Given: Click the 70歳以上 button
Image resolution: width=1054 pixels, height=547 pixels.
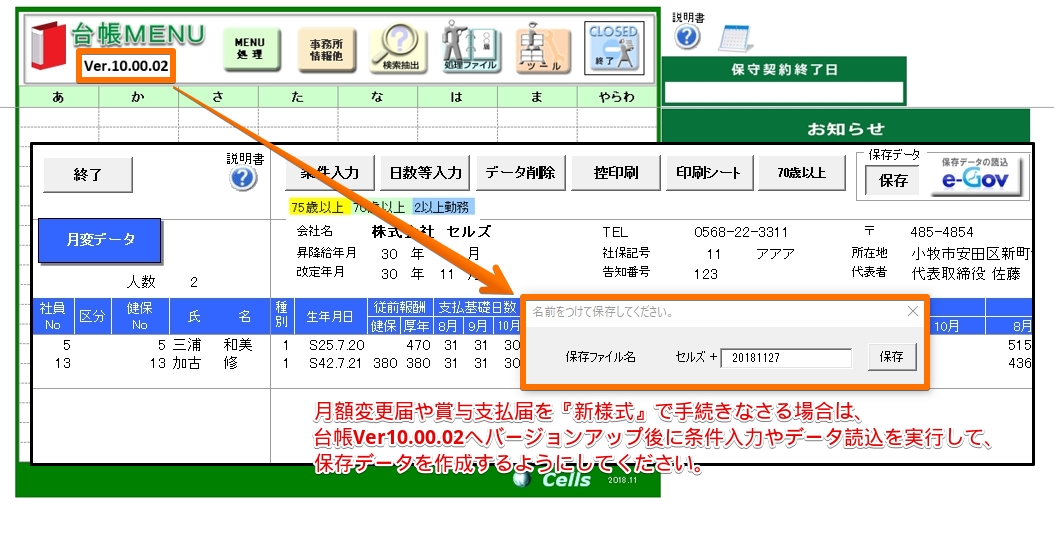Looking at the screenshot, I should (801, 173).
